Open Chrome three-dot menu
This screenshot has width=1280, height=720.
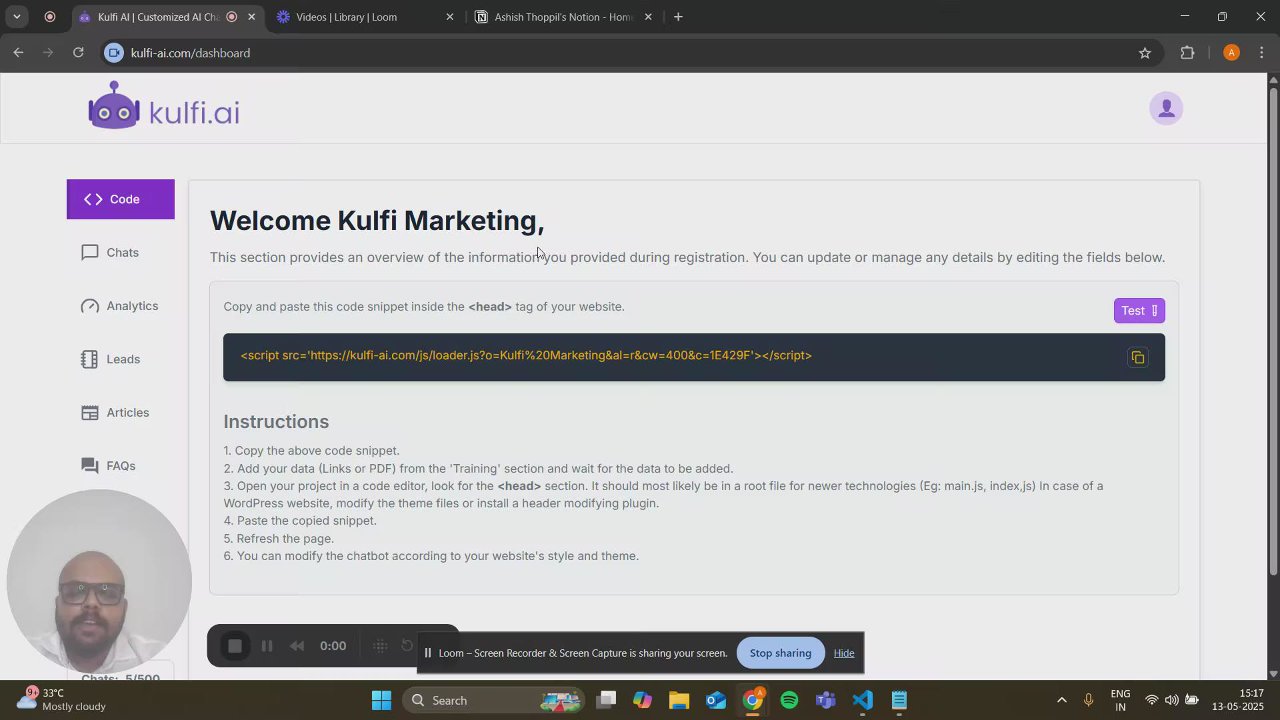[1263, 53]
